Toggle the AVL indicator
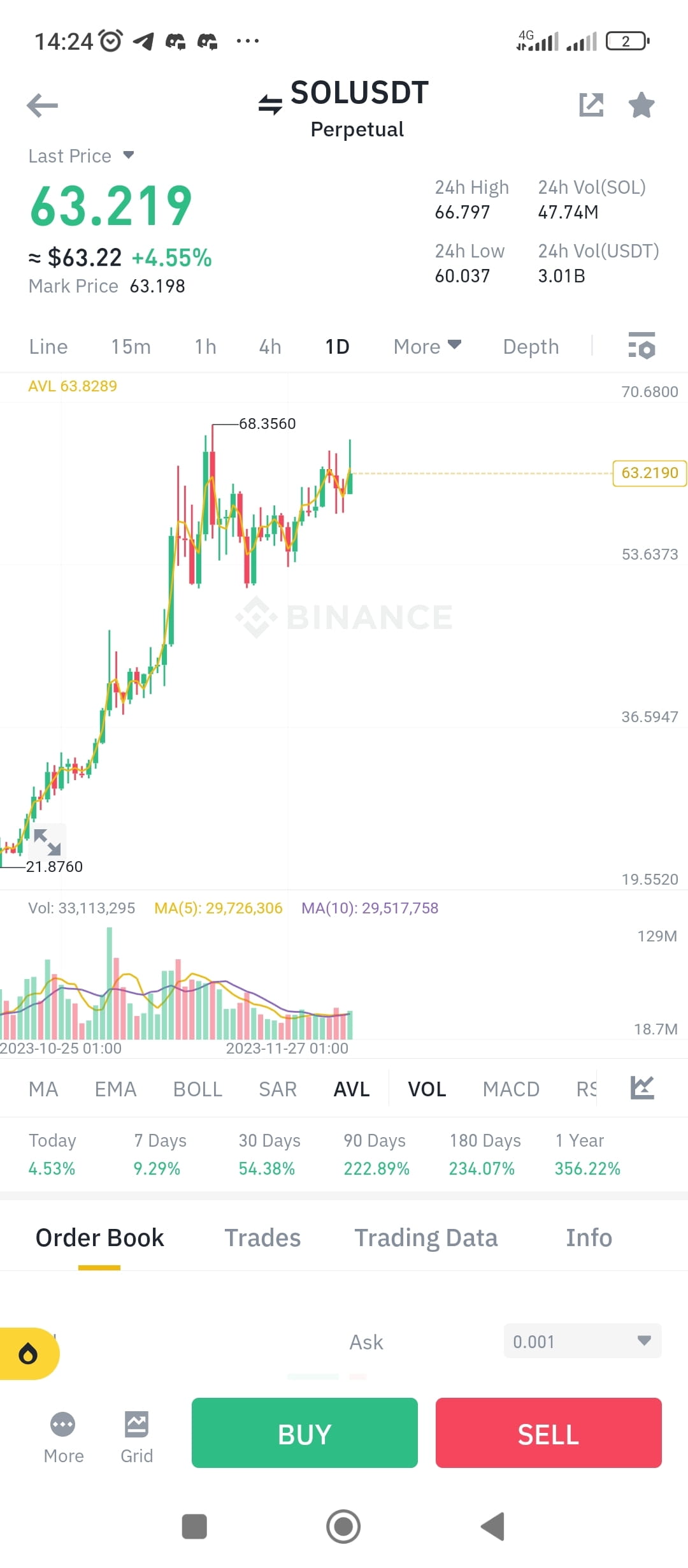 pos(351,1089)
